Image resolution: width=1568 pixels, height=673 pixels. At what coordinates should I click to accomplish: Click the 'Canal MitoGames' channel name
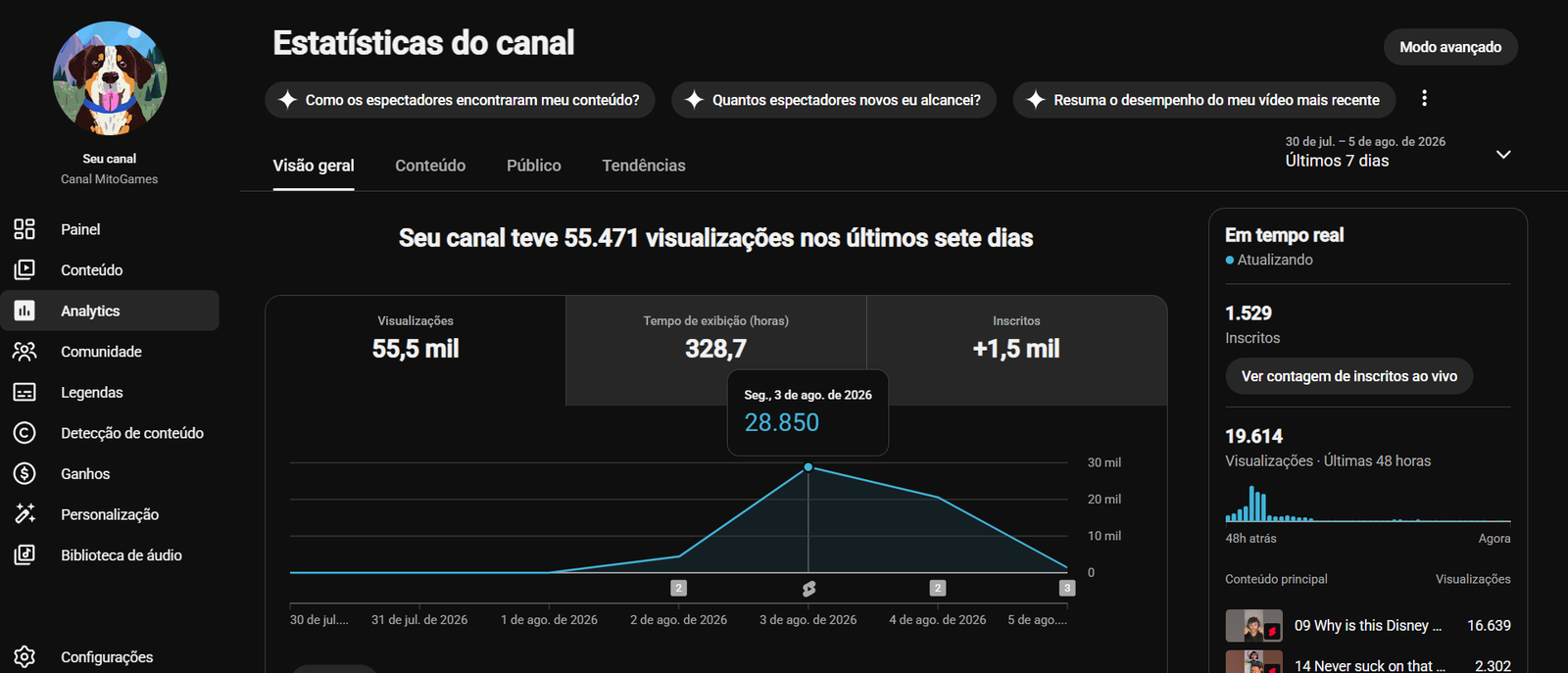[110, 179]
